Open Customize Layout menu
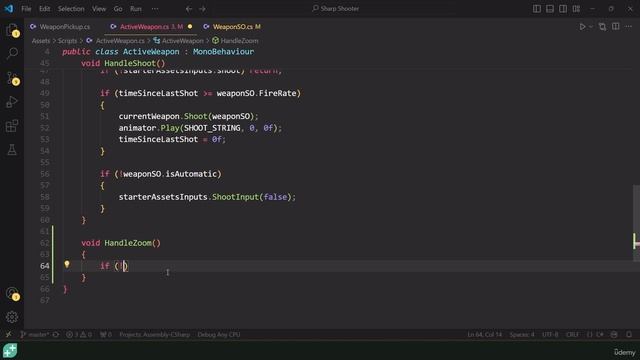 point(576,9)
